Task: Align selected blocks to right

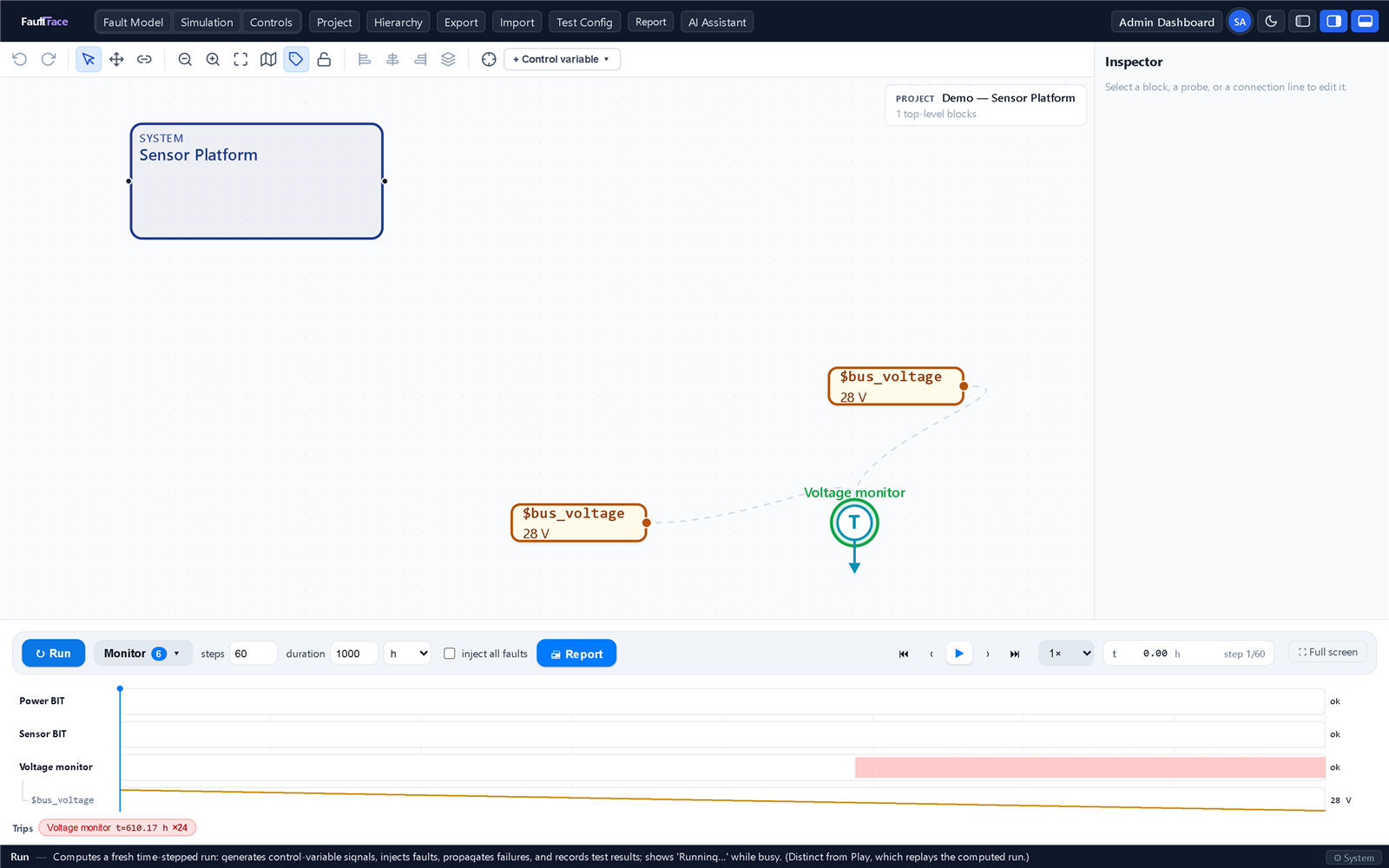Action: click(420, 59)
